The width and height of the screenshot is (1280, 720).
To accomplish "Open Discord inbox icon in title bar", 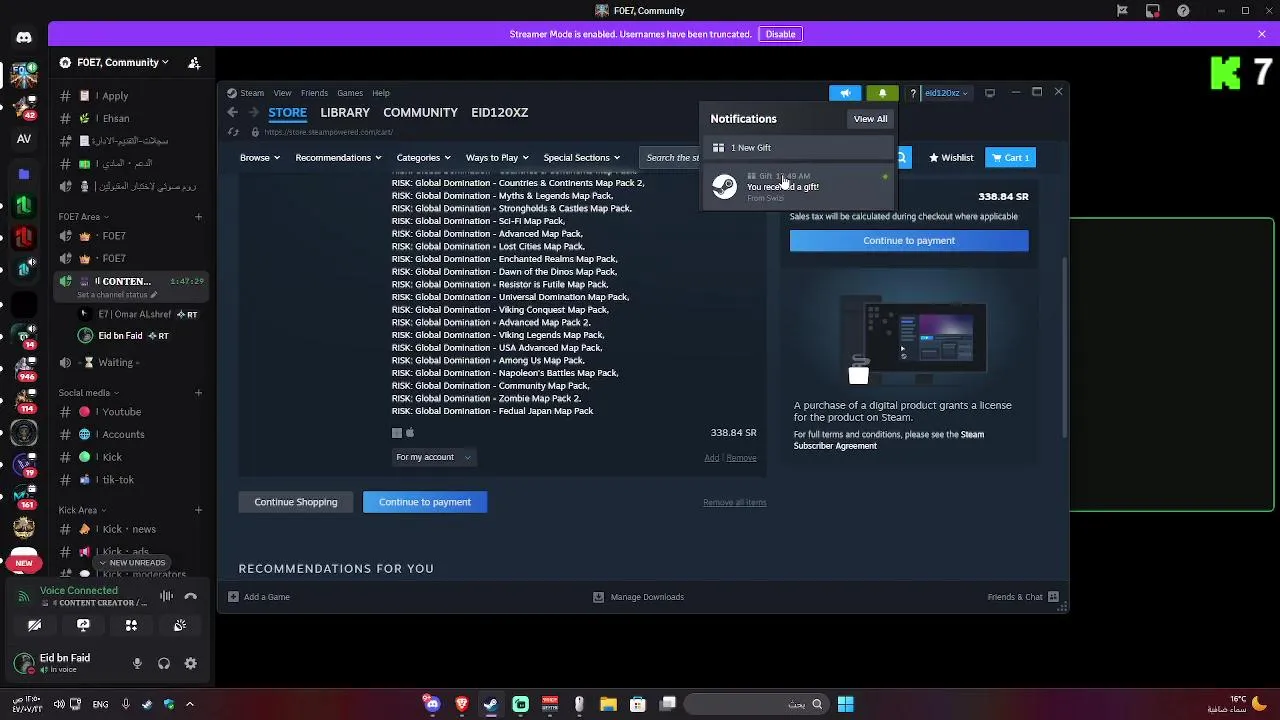I will [1153, 11].
